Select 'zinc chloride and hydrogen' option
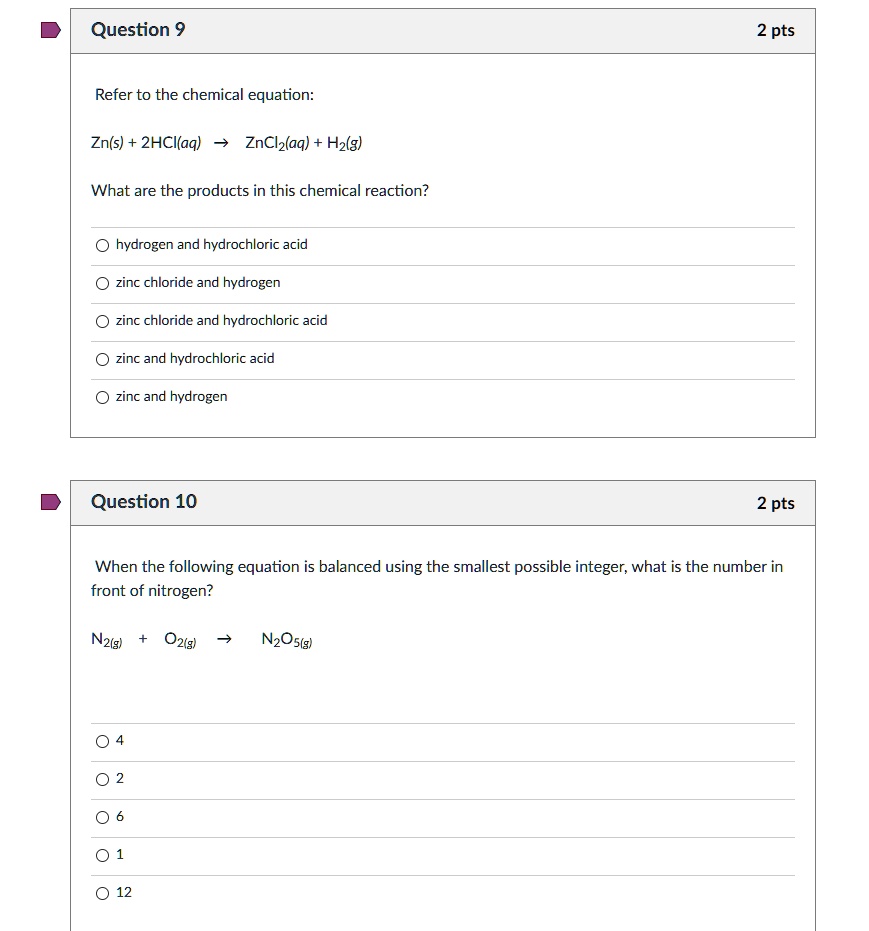Viewport: 869px width, 931px height. coord(102,282)
